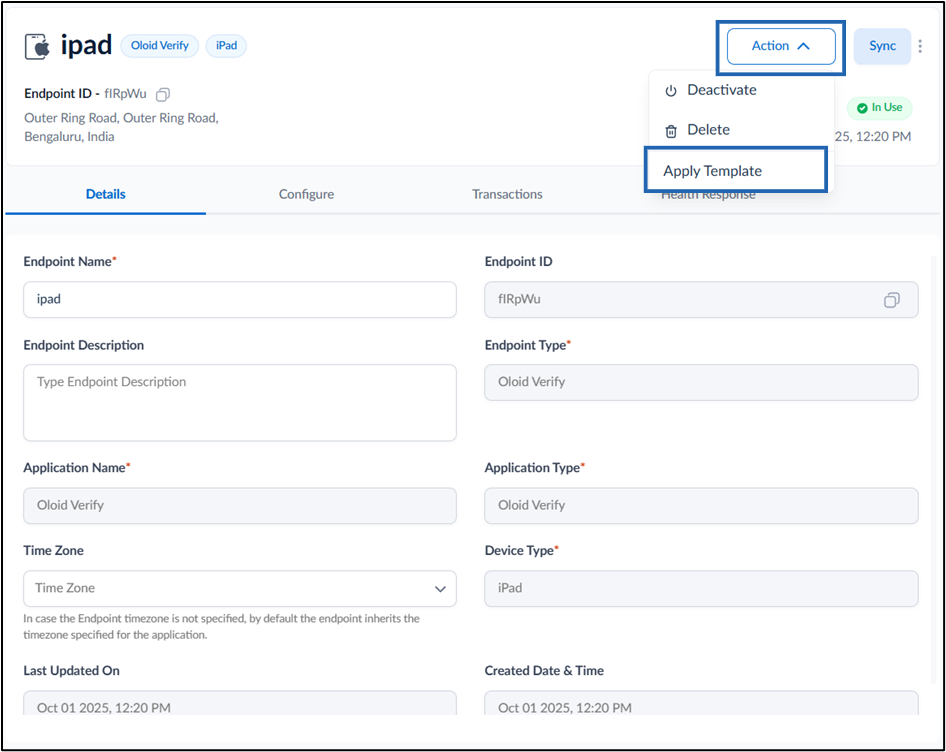
Task: Click the Sync button
Action: [x=882, y=46]
